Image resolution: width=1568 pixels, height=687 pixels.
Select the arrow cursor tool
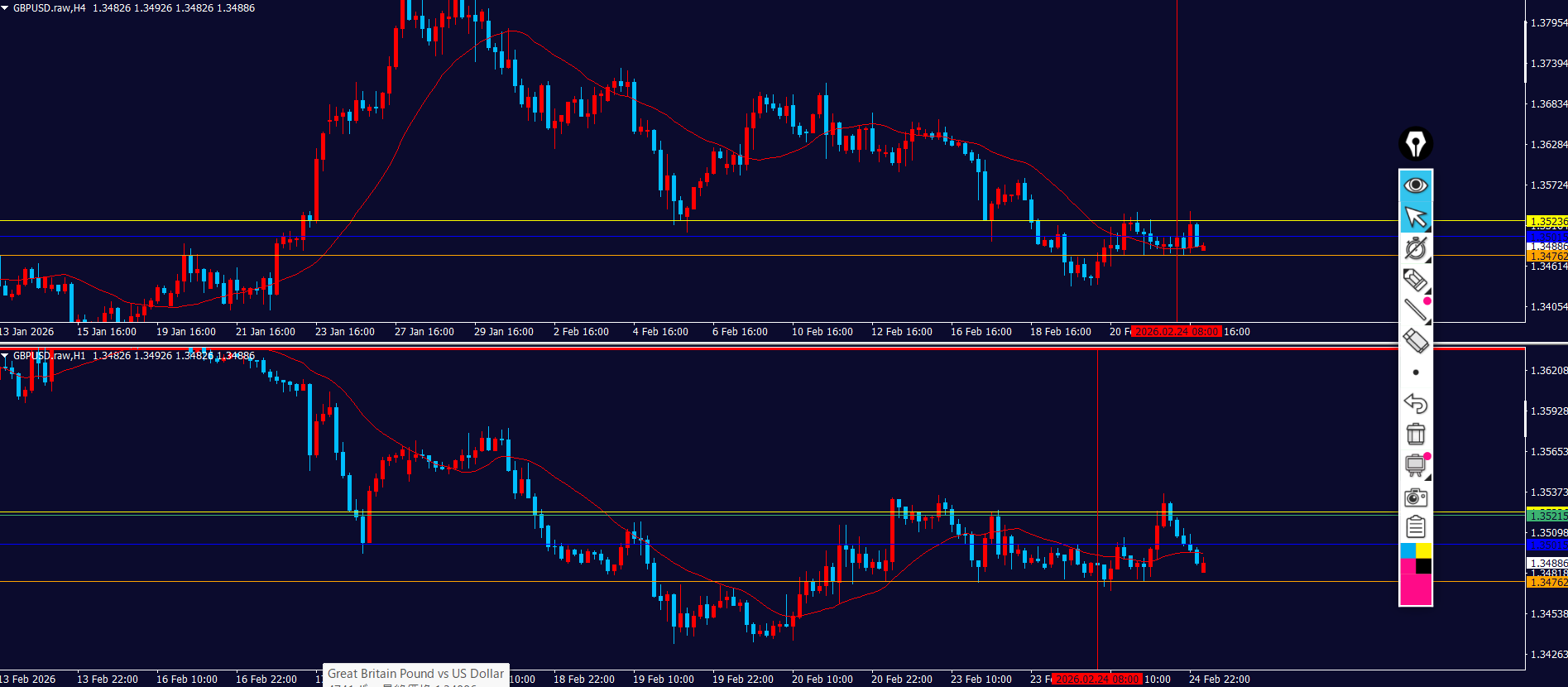[1415, 217]
